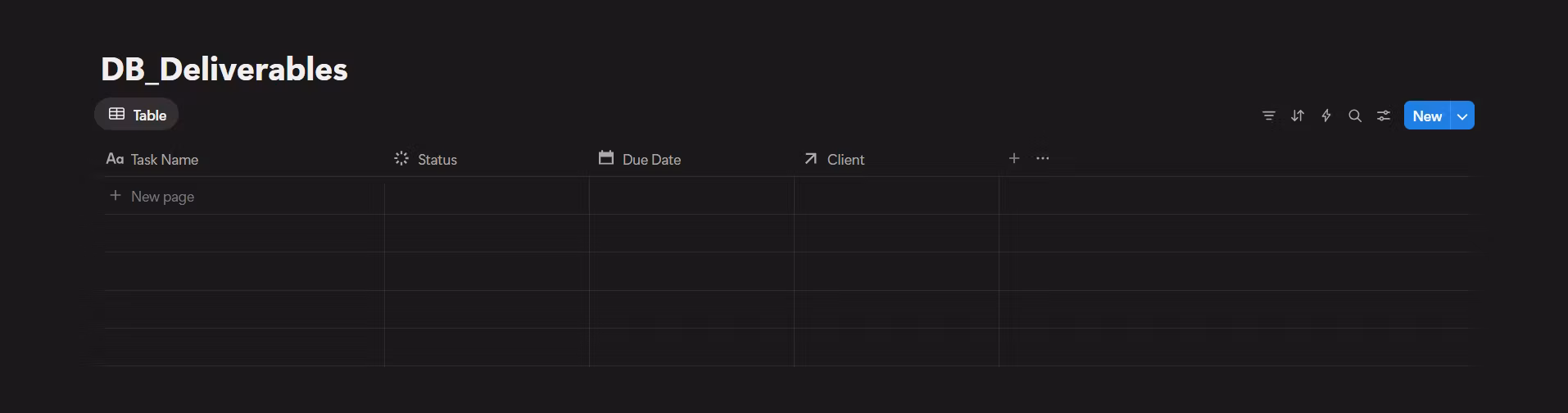The height and width of the screenshot is (413, 1568).
Task: Click the search magnifier icon
Action: click(1355, 116)
